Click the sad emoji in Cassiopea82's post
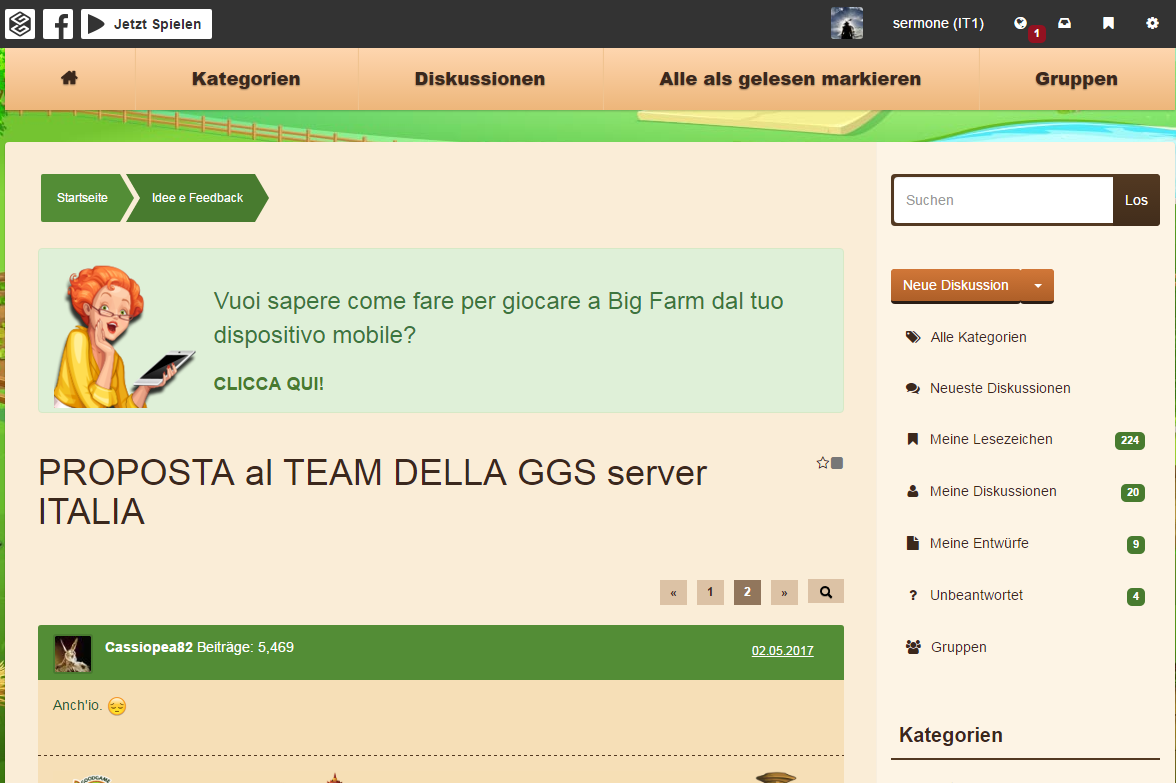This screenshot has width=1176, height=783. [x=117, y=706]
